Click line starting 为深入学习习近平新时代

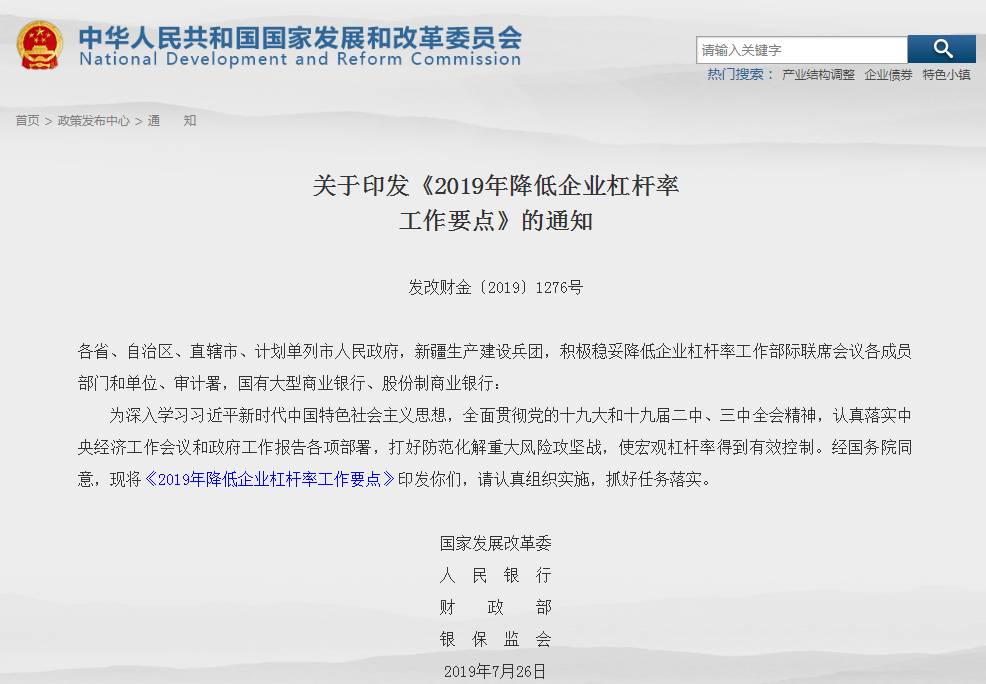pos(510,416)
